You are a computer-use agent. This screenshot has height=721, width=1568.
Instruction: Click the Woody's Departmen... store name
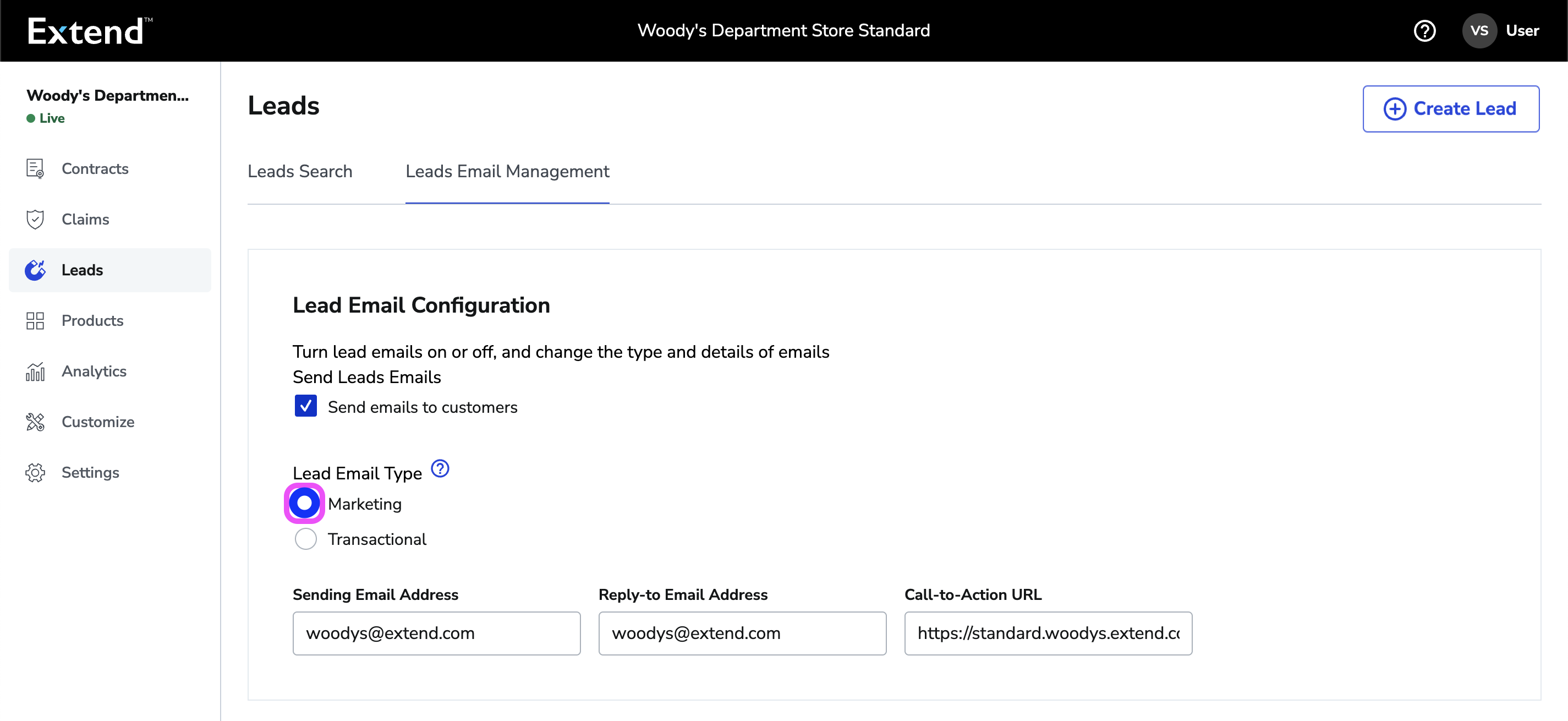pos(108,96)
